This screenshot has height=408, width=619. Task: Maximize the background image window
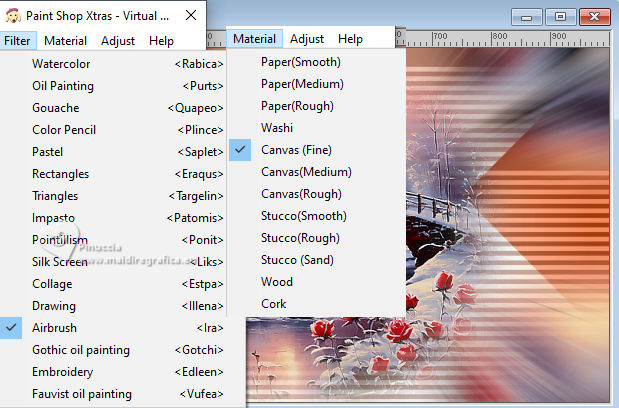coord(561,17)
